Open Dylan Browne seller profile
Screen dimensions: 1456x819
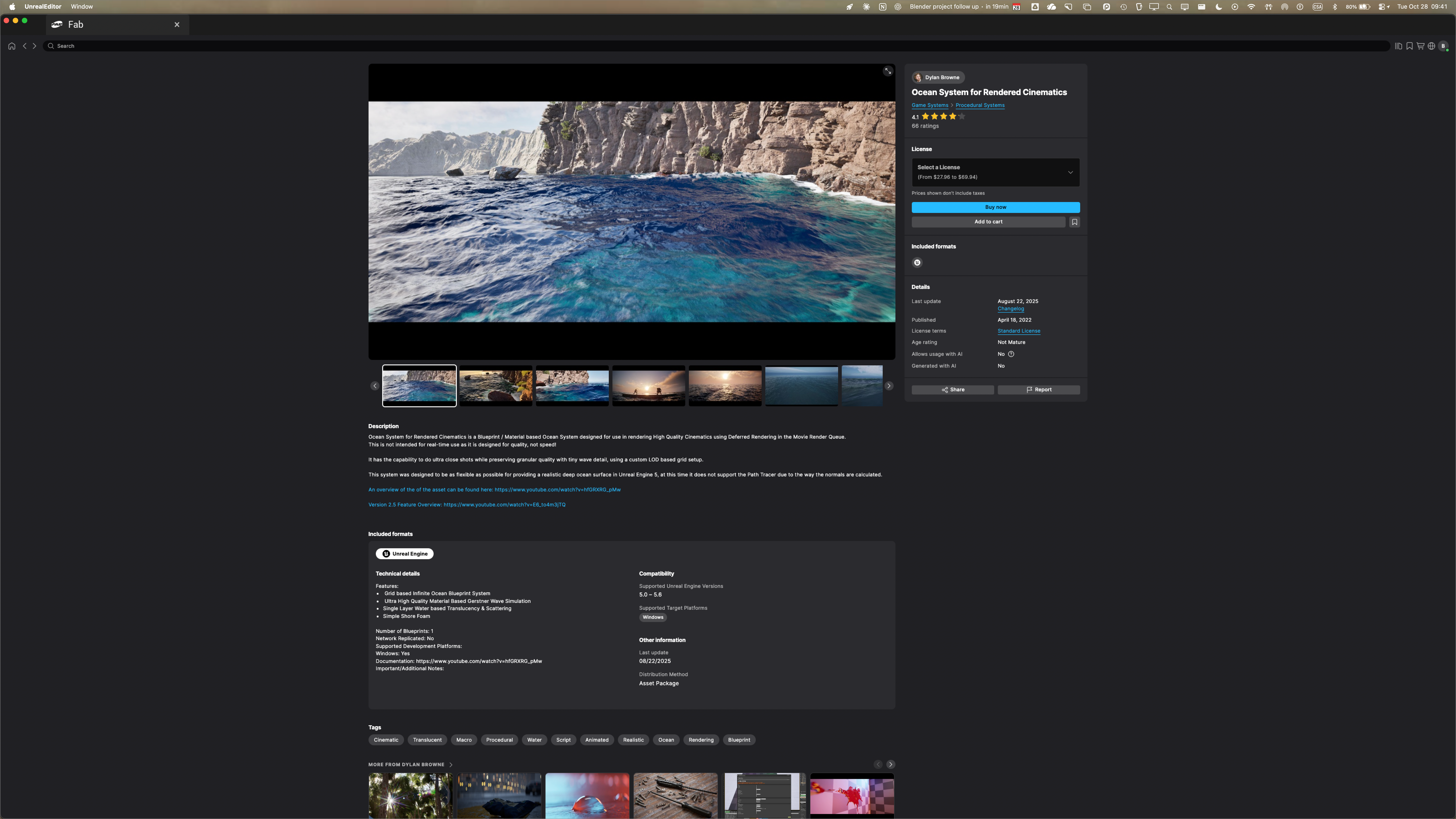[938, 77]
